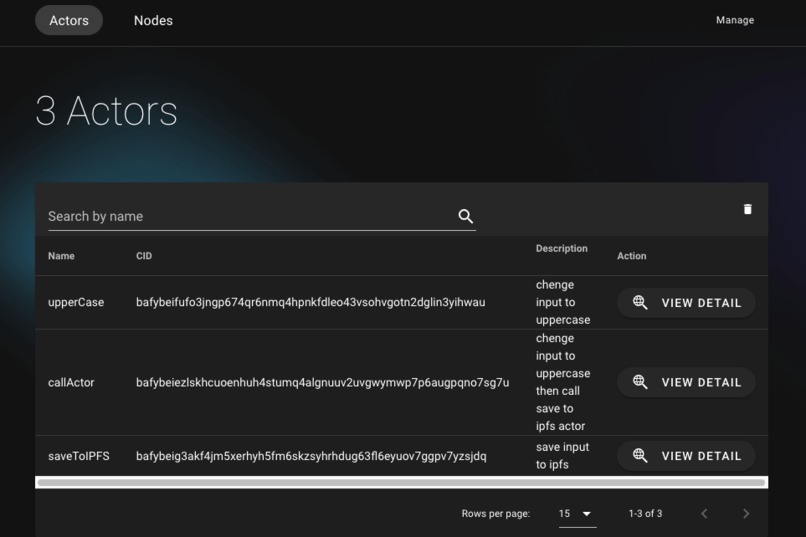
Task: Click the CID starting with bafybeig3akf4jm5
Action: (311, 456)
